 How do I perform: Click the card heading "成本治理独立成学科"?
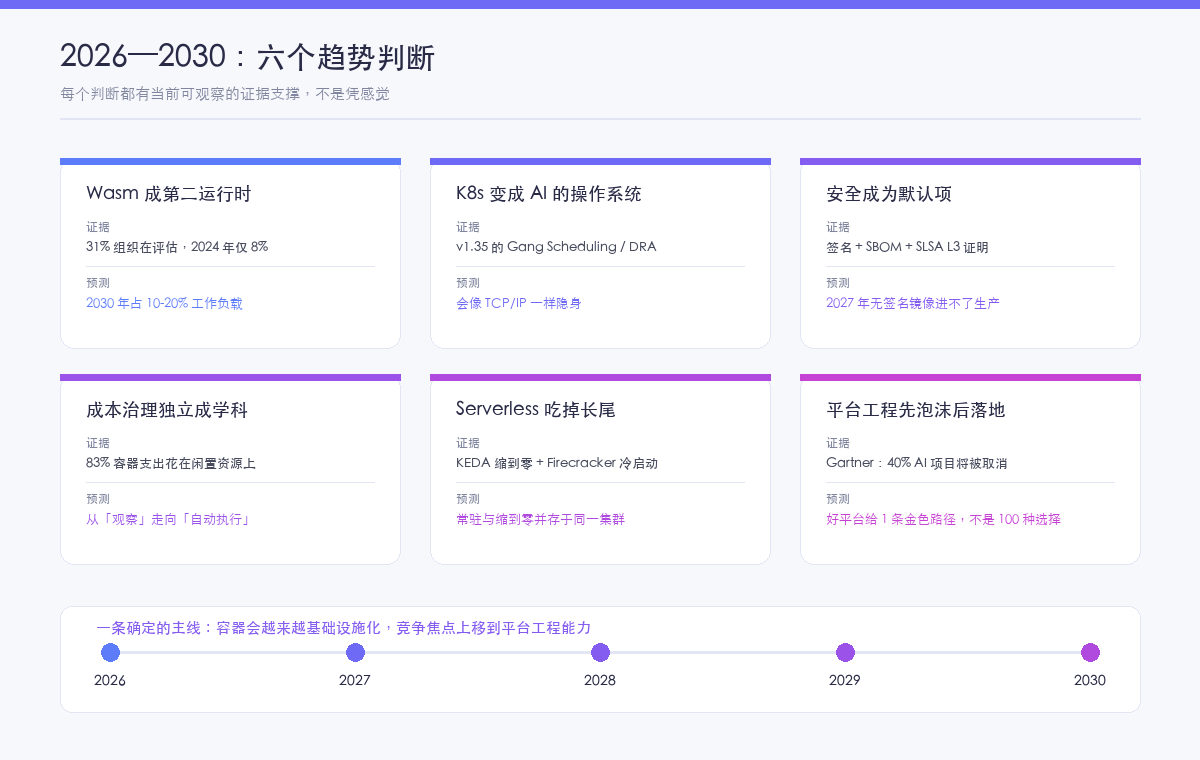[x=167, y=410]
